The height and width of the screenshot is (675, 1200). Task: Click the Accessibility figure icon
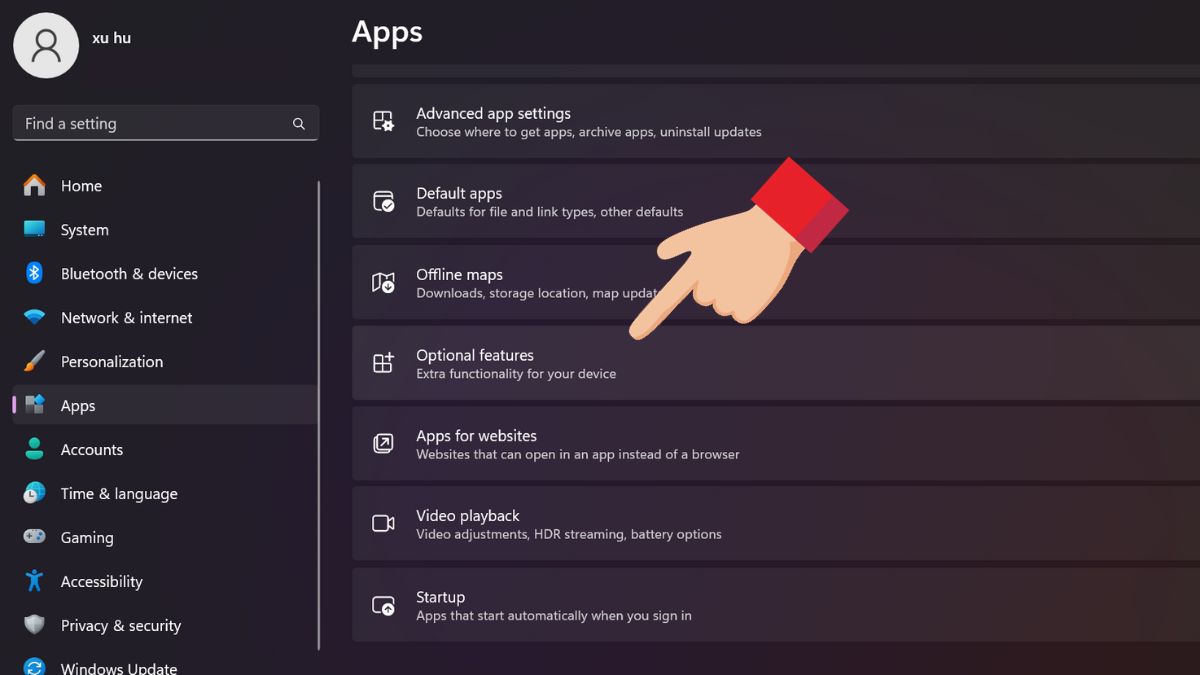click(x=34, y=581)
